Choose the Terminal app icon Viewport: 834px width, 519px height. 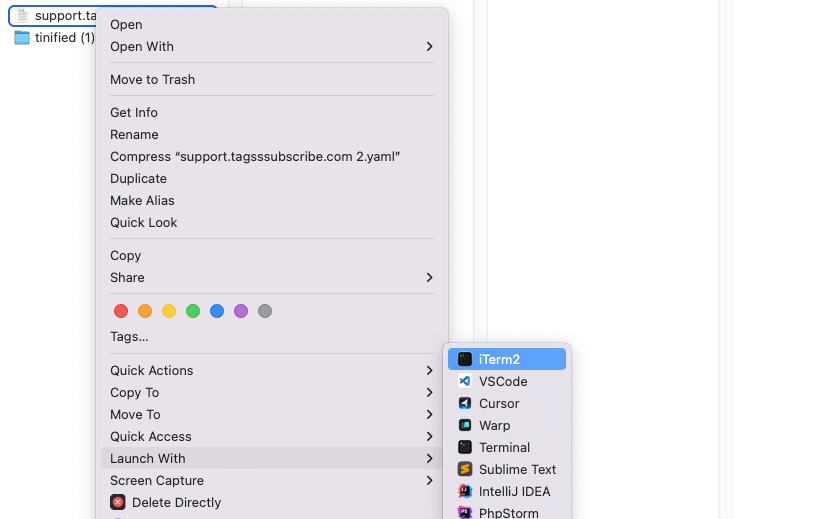tap(465, 447)
